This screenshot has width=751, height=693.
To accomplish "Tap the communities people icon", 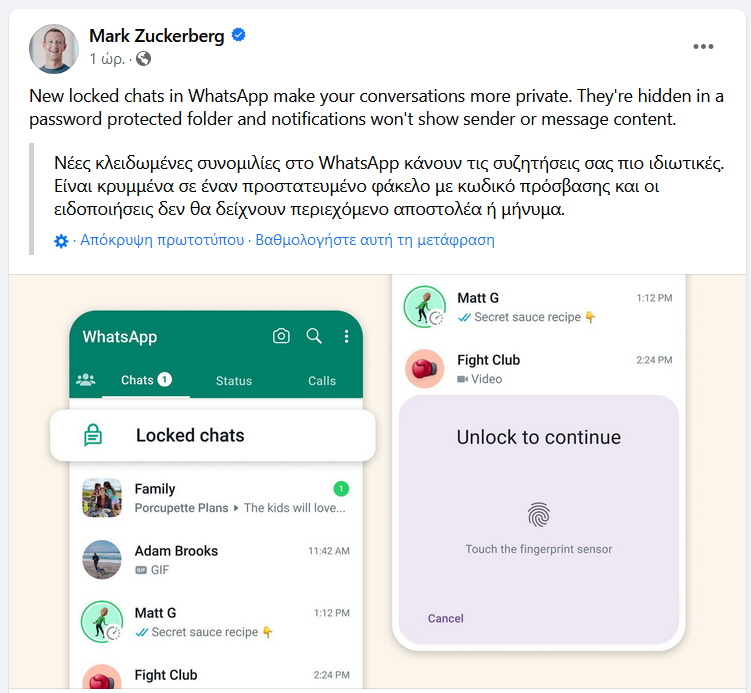I will [86, 380].
